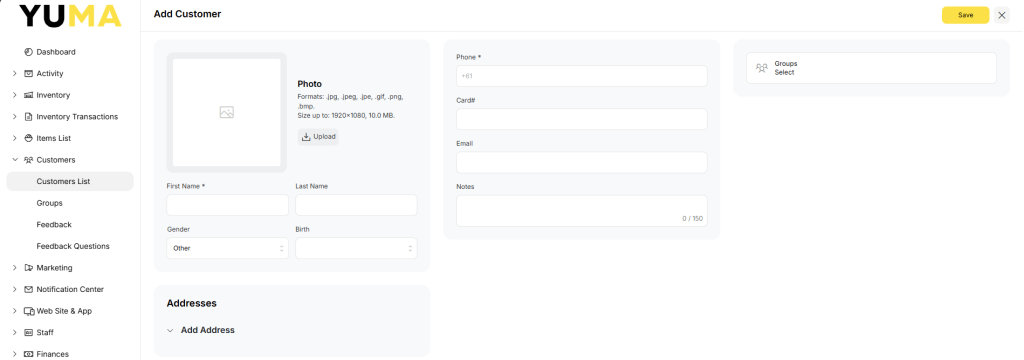The image size is (1024, 360).
Task: Click the YUMA logo
Action: pyautogui.click(x=70, y=16)
